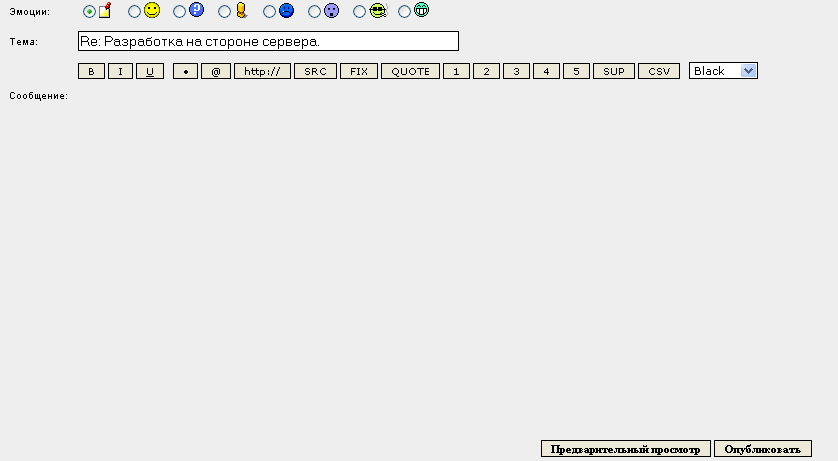Viewport: 838px width, 461px height.
Task: Click the purple surprised face emoticon
Action: [x=331, y=11]
